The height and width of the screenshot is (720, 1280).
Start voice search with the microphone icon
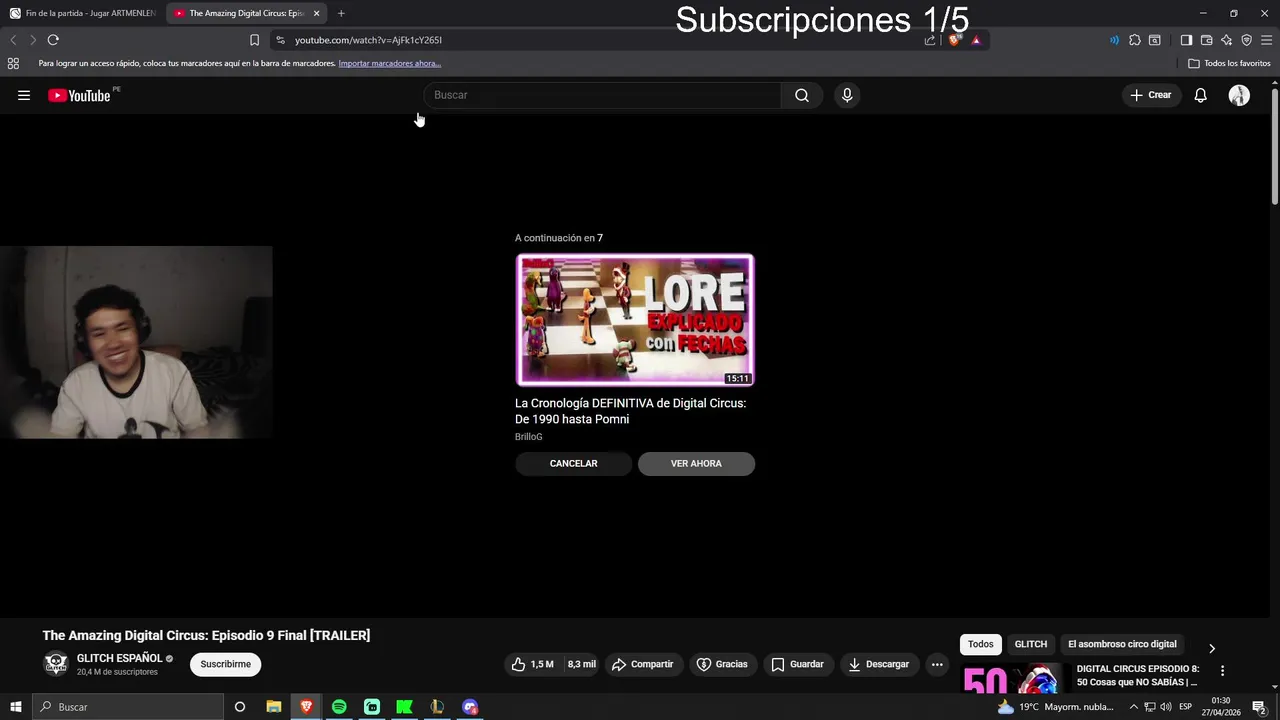pos(847,95)
